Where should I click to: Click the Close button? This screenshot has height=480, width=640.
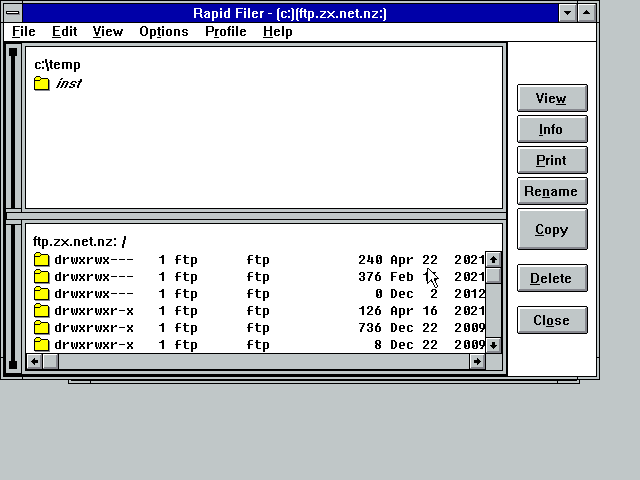click(x=552, y=320)
